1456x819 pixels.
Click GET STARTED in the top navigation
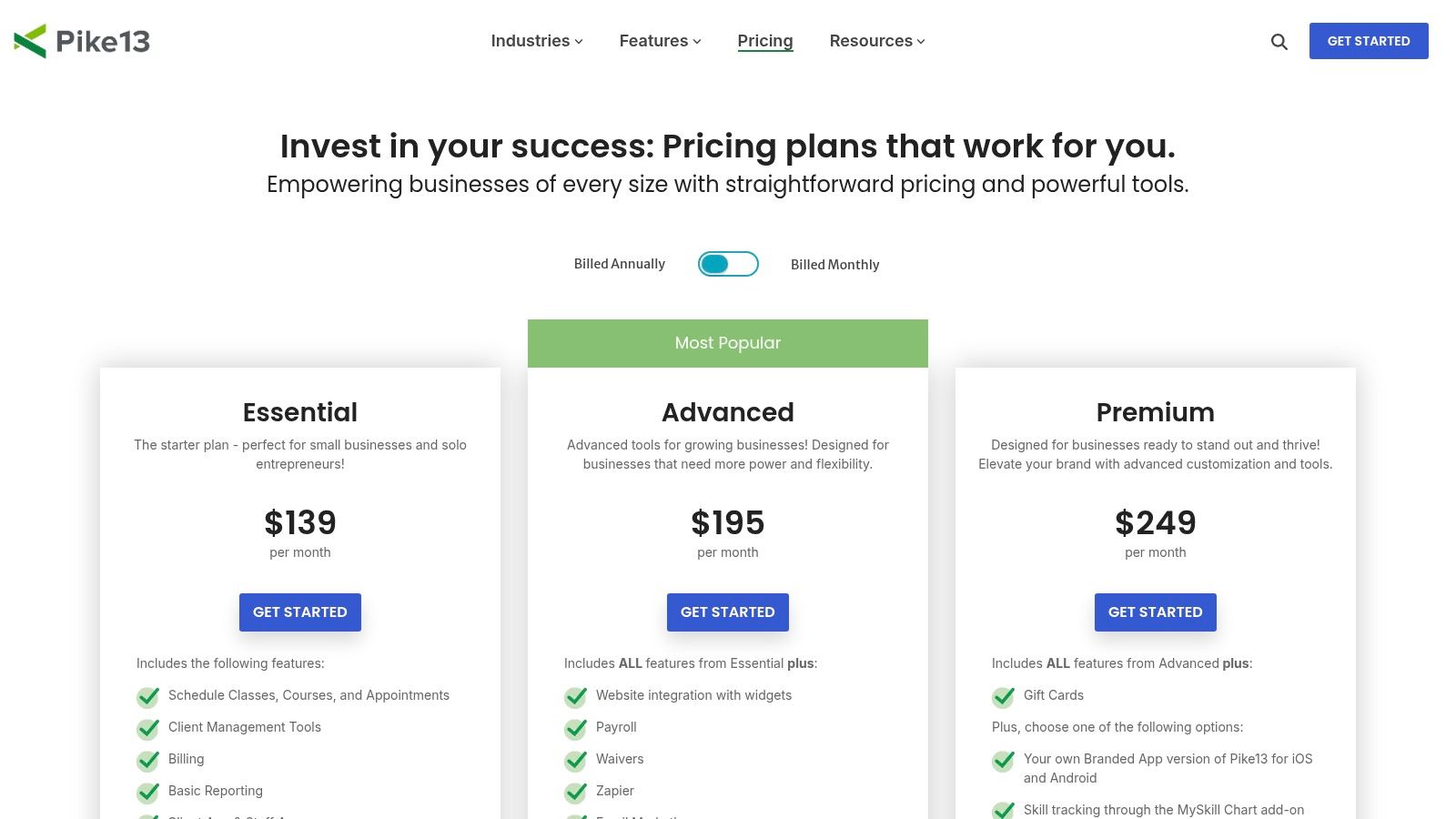pos(1369,41)
